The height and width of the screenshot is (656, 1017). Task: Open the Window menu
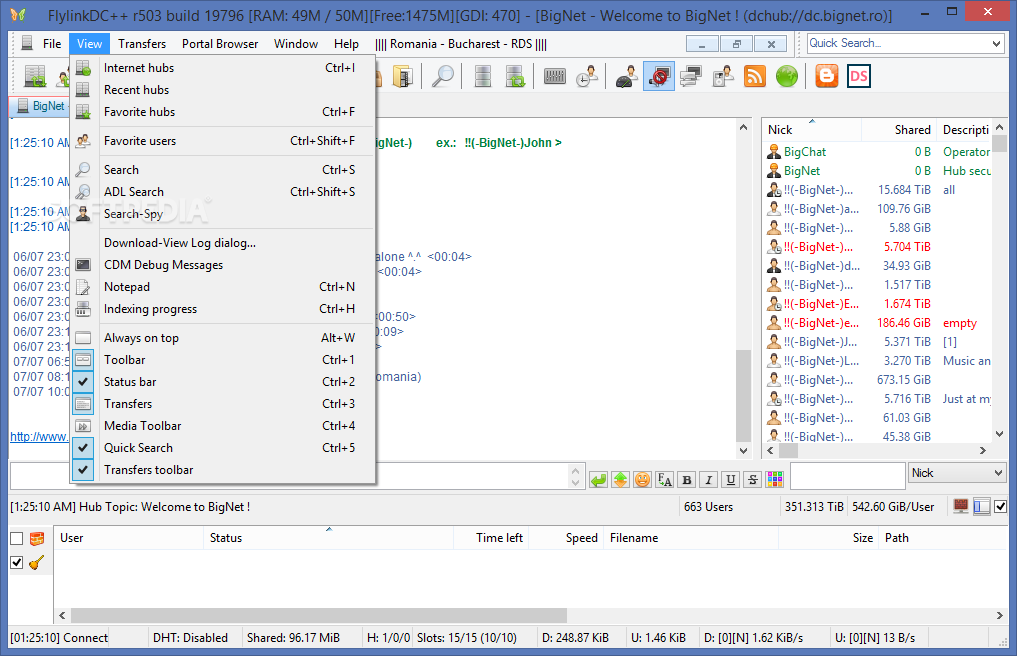pos(296,43)
